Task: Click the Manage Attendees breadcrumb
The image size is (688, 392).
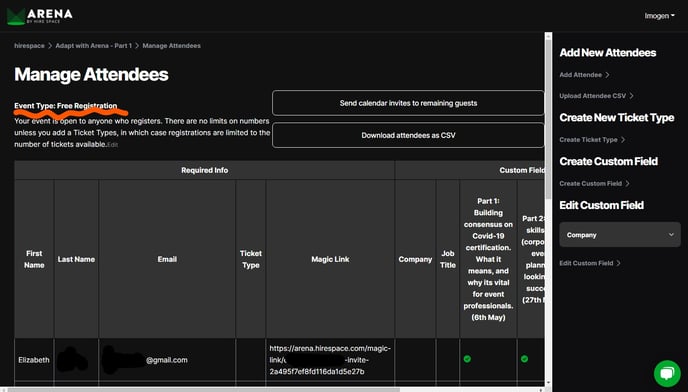Action: [x=172, y=46]
